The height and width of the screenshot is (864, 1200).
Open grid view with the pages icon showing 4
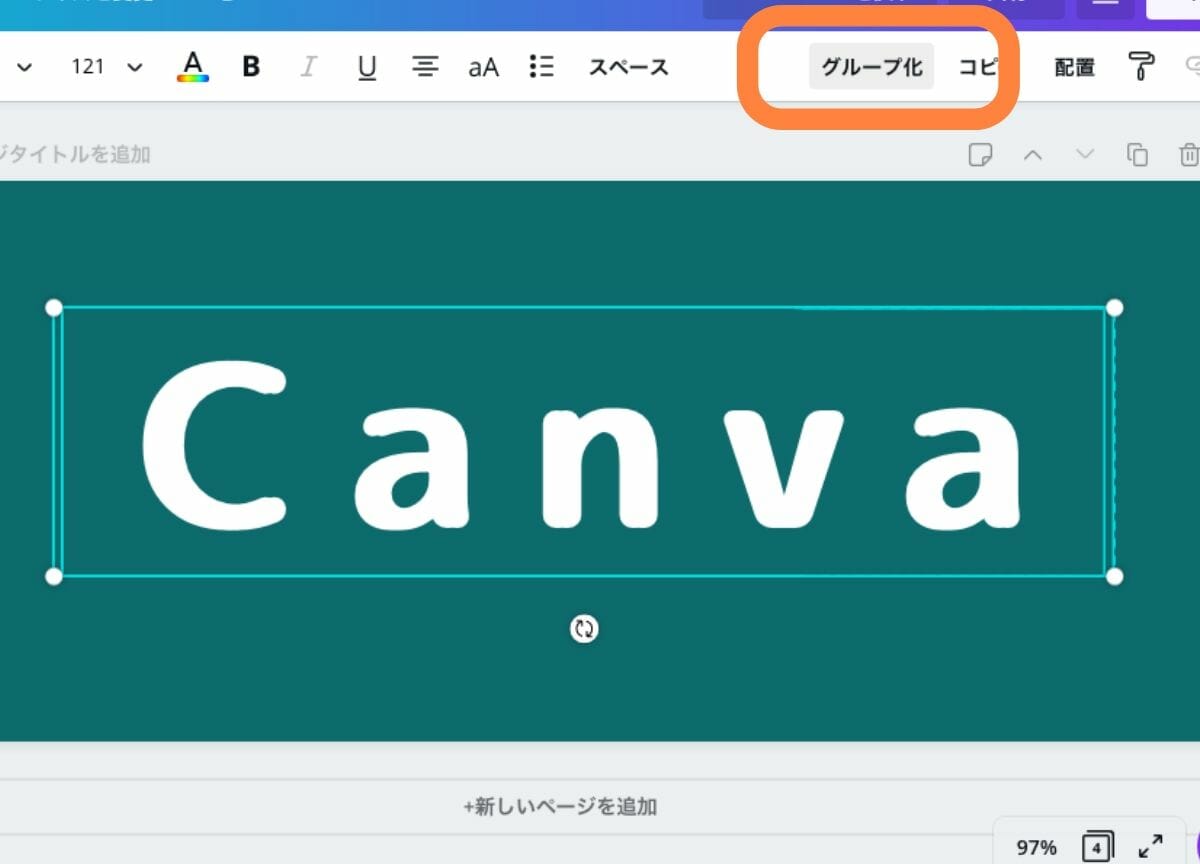tap(1098, 847)
